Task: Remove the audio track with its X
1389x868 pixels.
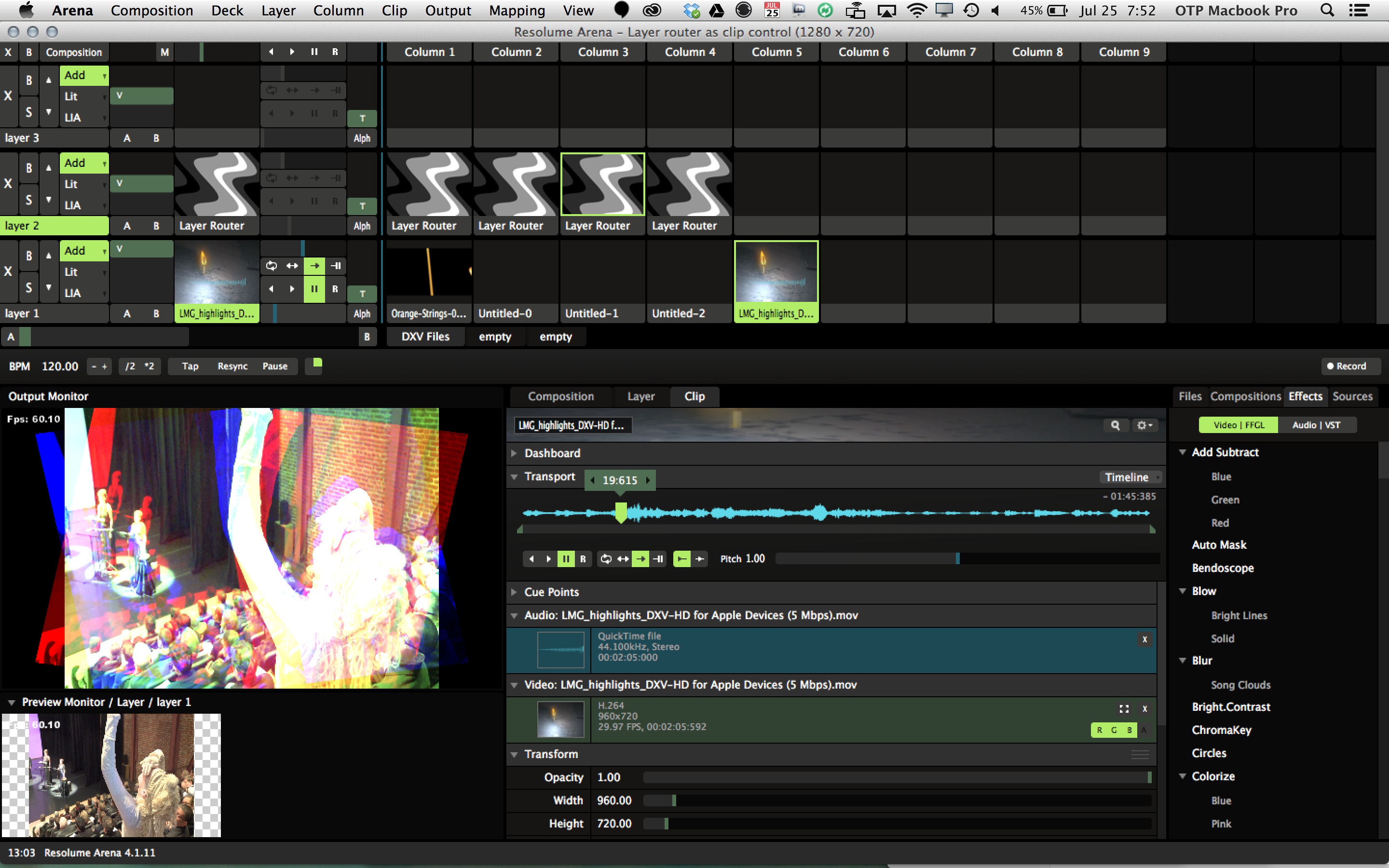Action: 1144,639
